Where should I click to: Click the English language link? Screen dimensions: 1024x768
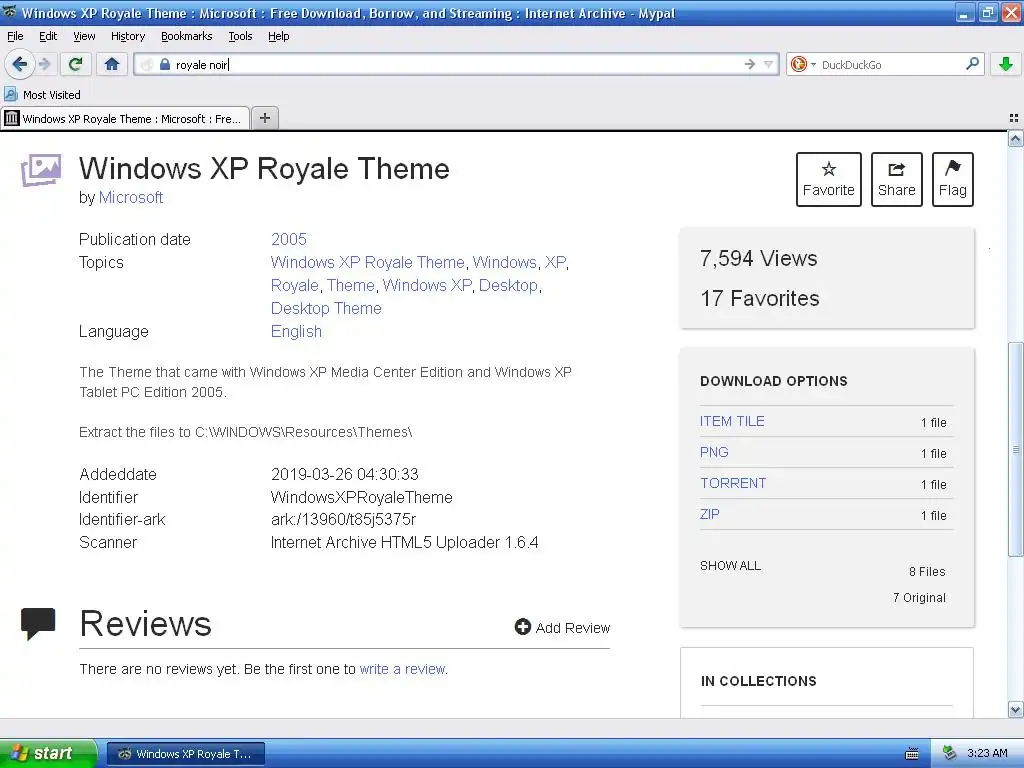(296, 331)
